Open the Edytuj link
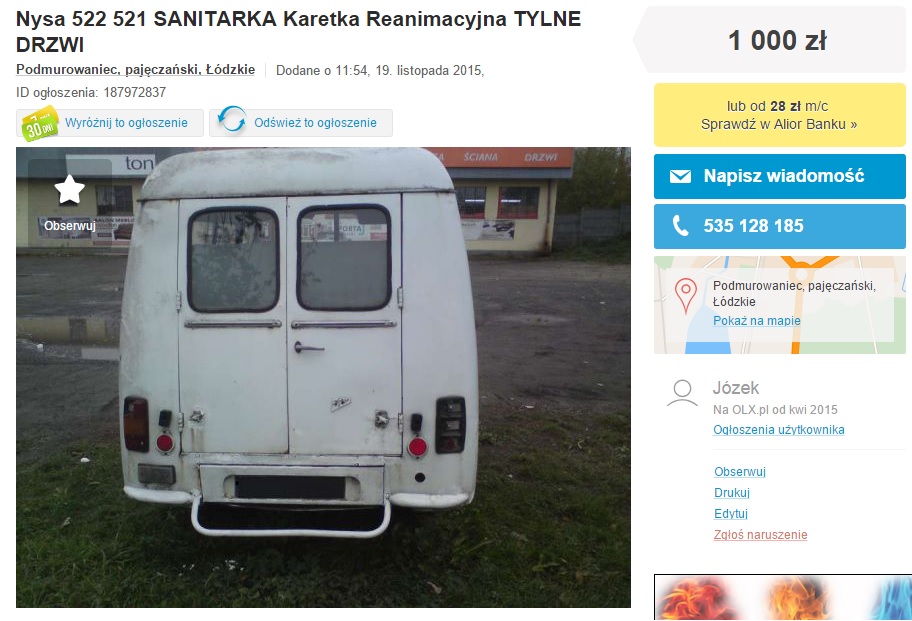Viewport: 912px width, 621px height. tap(731, 513)
